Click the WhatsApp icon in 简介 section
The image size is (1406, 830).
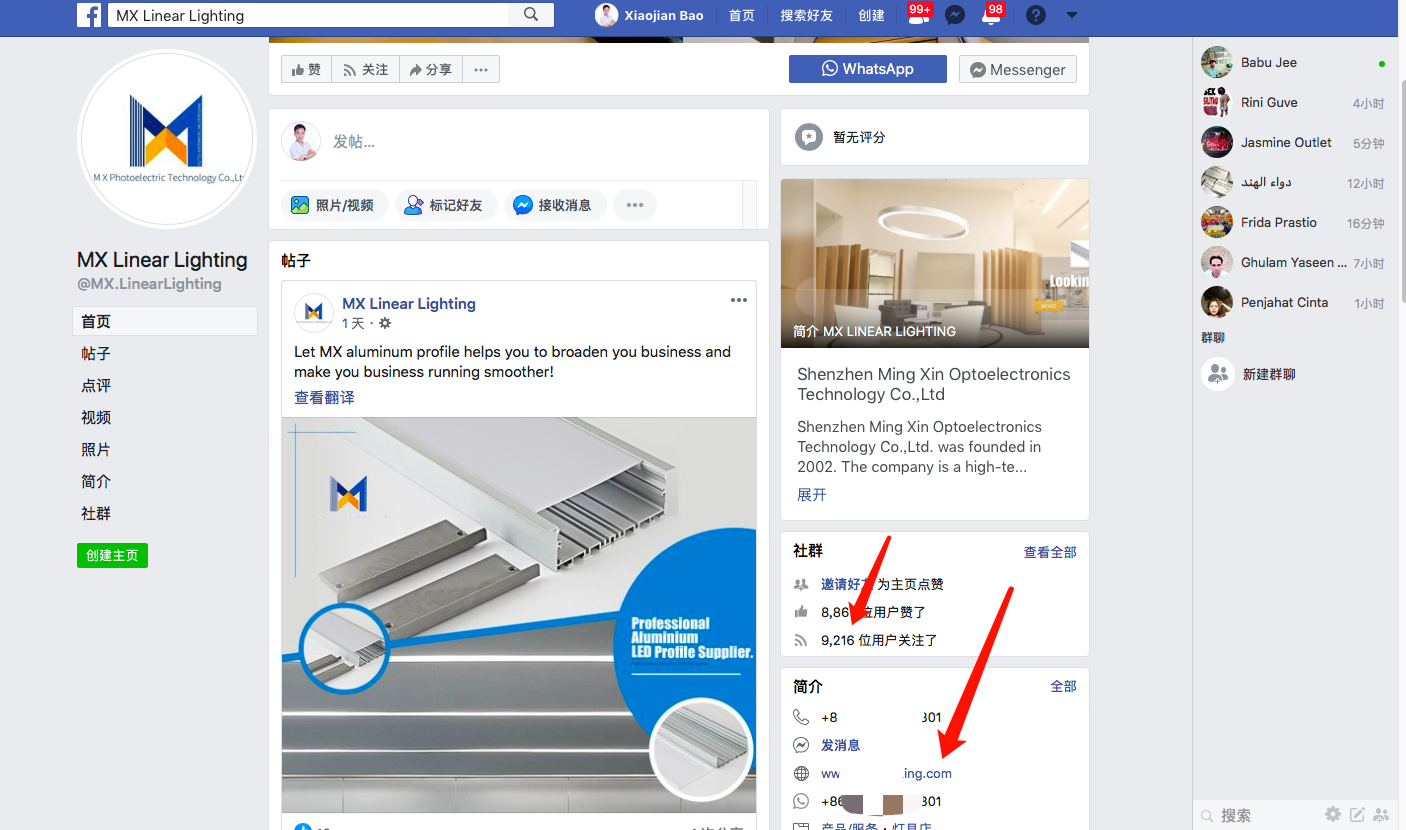point(801,801)
